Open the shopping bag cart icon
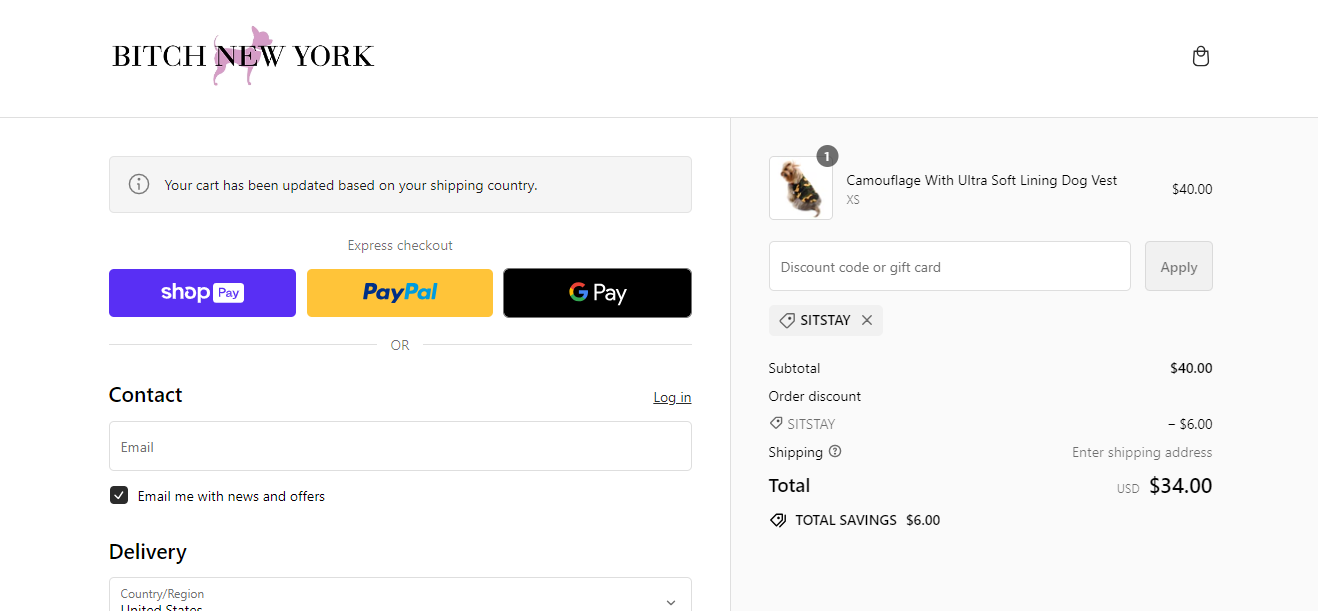 pos(1201,56)
